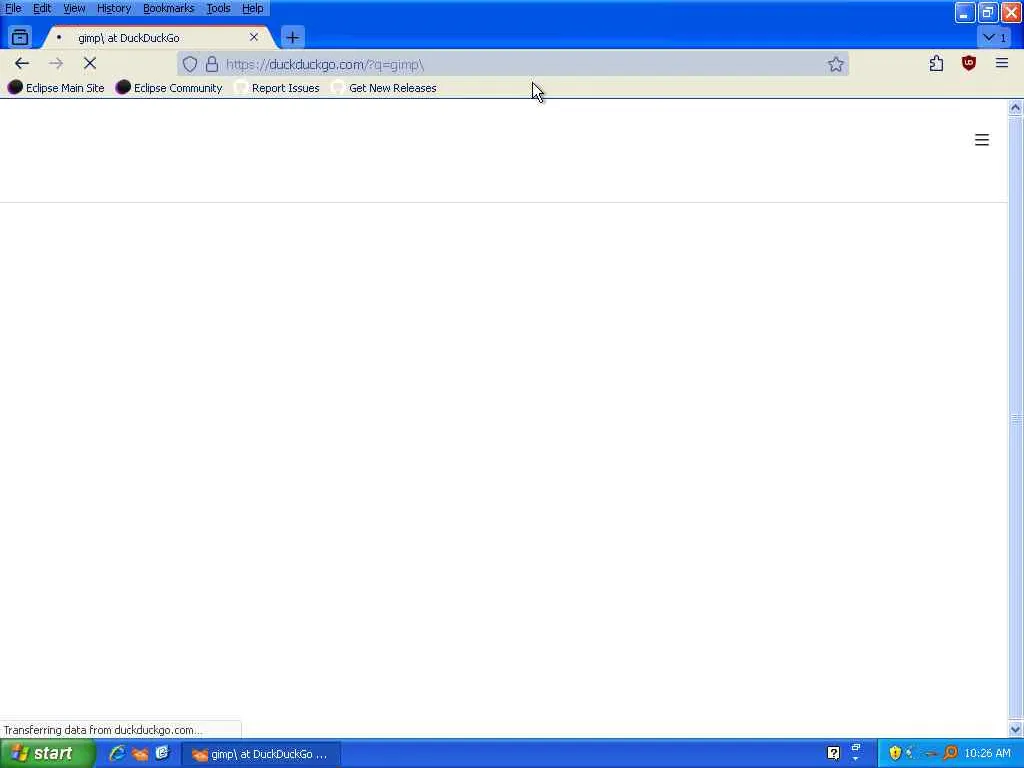This screenshot has height=768, width=1024.
Task: Open the Get New Releases bookmark
Action: (x=384, y=88)
